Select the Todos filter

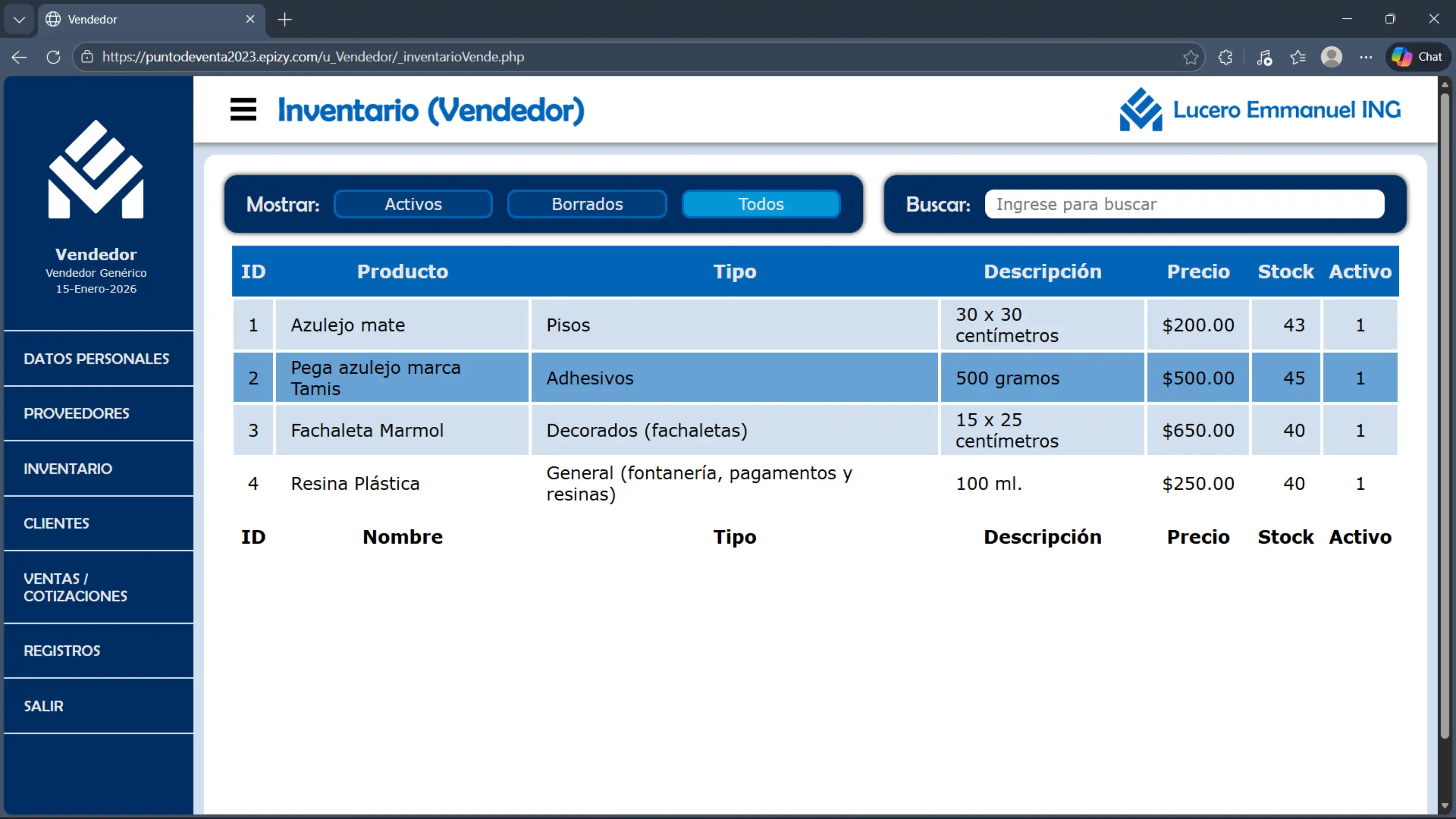pos(761,204)
